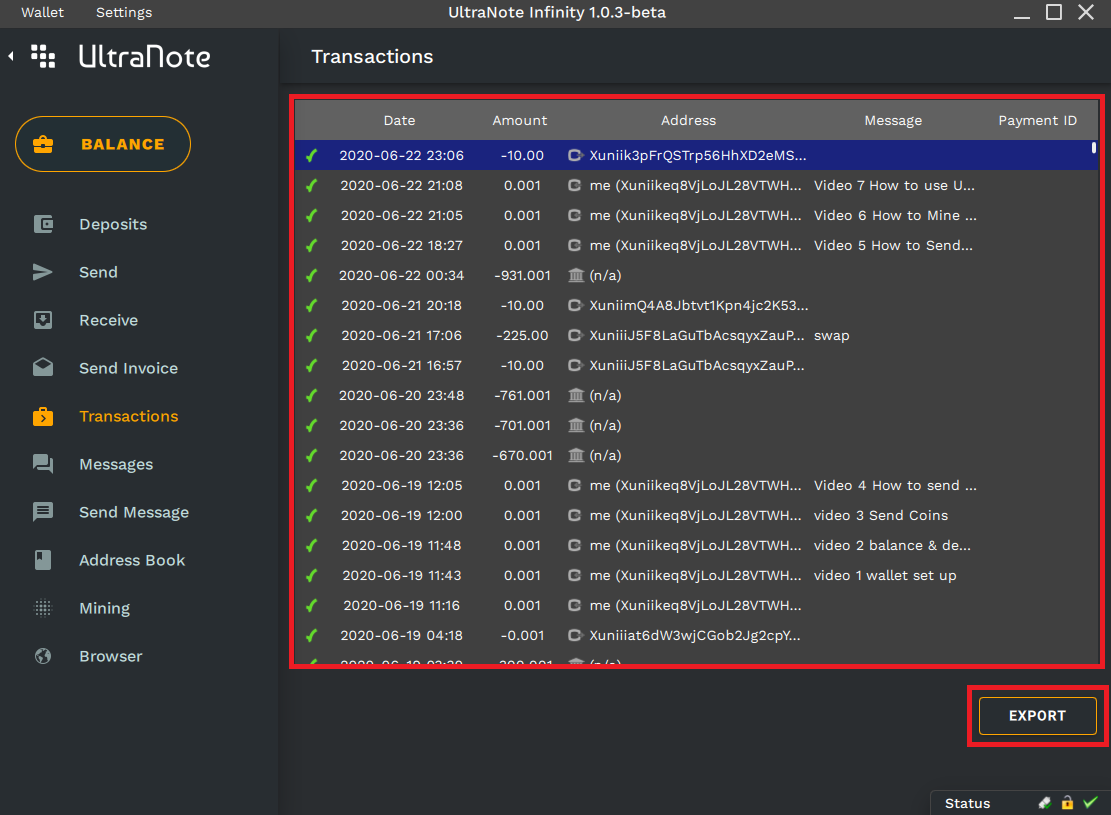Select the 2020-06-19 11:16 date cell
Image resolution: width=1111 pixels, height=815 pixels.
pyautogui.click(x=402, y=605)
